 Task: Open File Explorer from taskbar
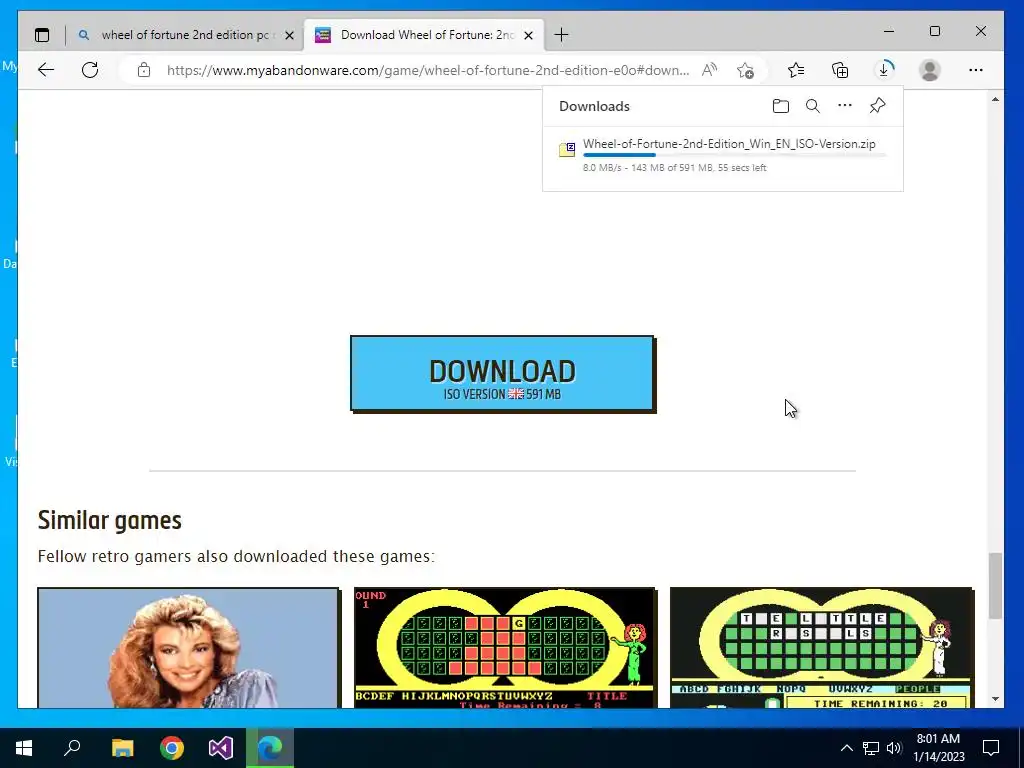tap(122, 748)
